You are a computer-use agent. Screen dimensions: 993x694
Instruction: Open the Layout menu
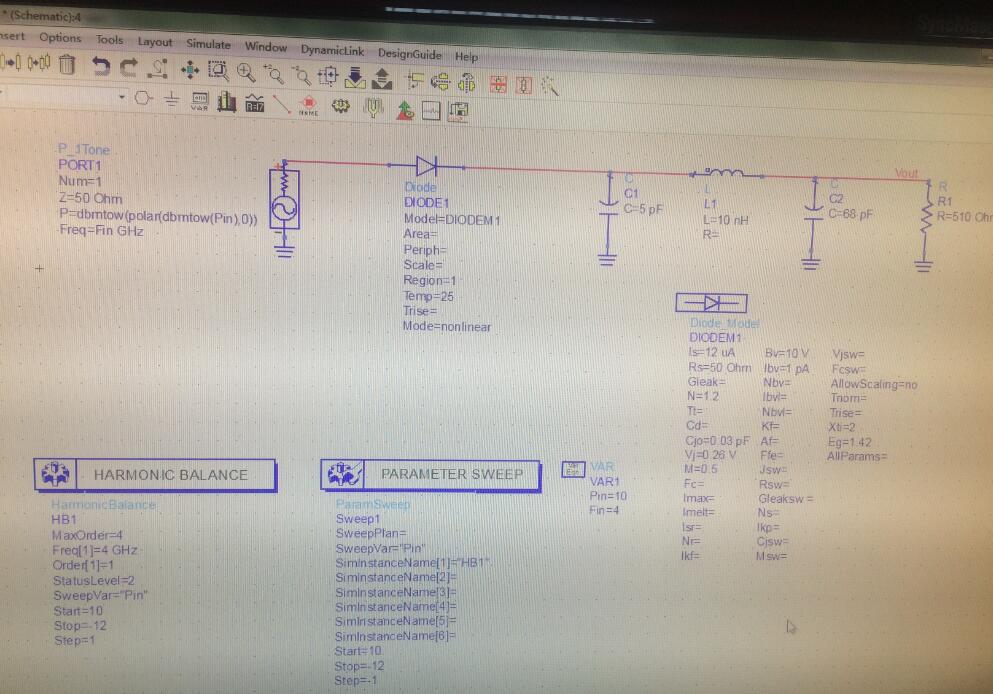(155, 42)
